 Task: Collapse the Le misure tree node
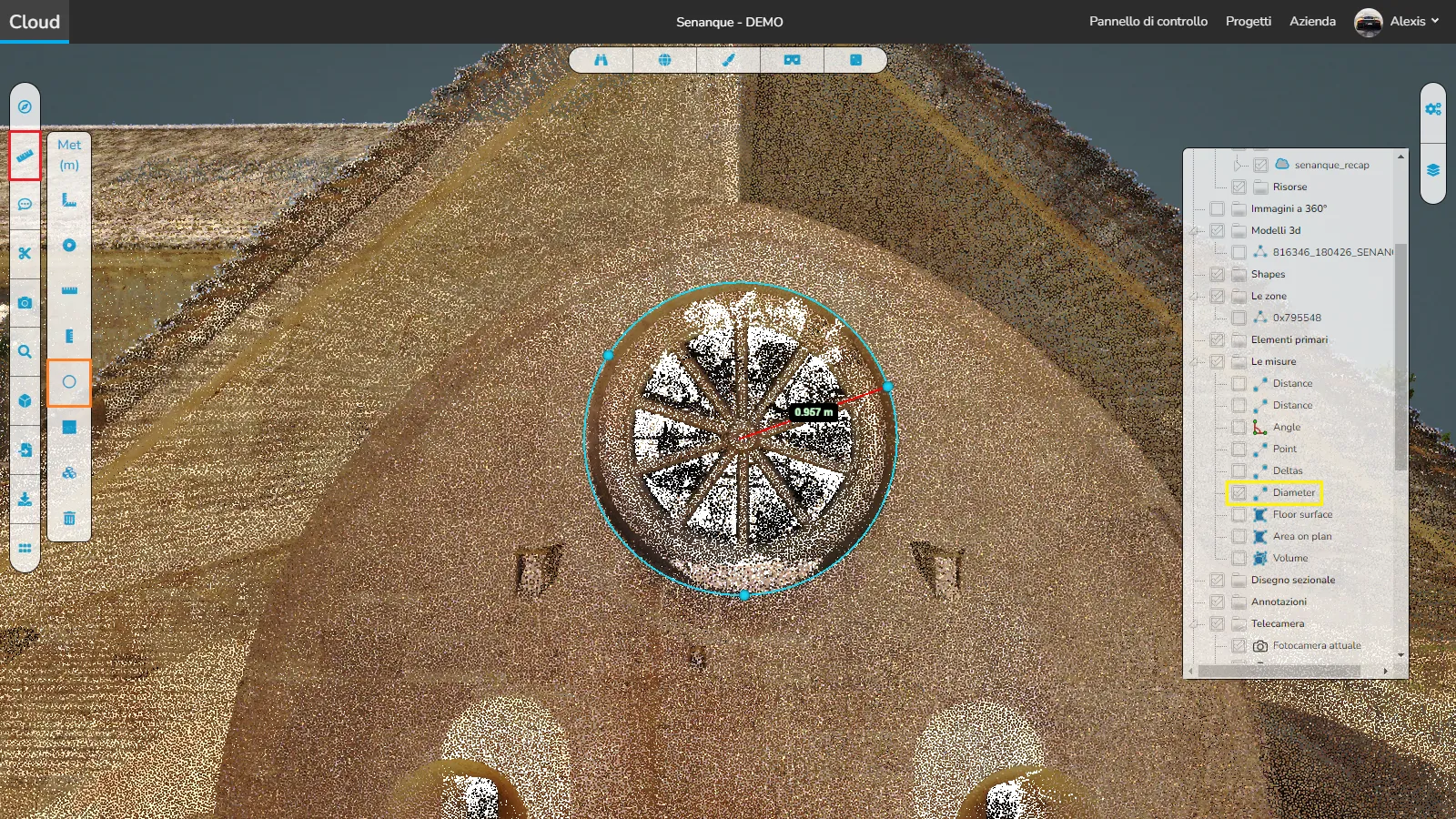(x=1195, y=362)
